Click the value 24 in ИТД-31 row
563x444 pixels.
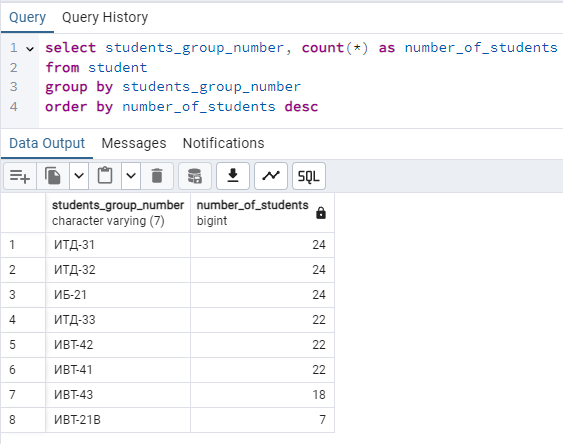click(x=262, y=245)
